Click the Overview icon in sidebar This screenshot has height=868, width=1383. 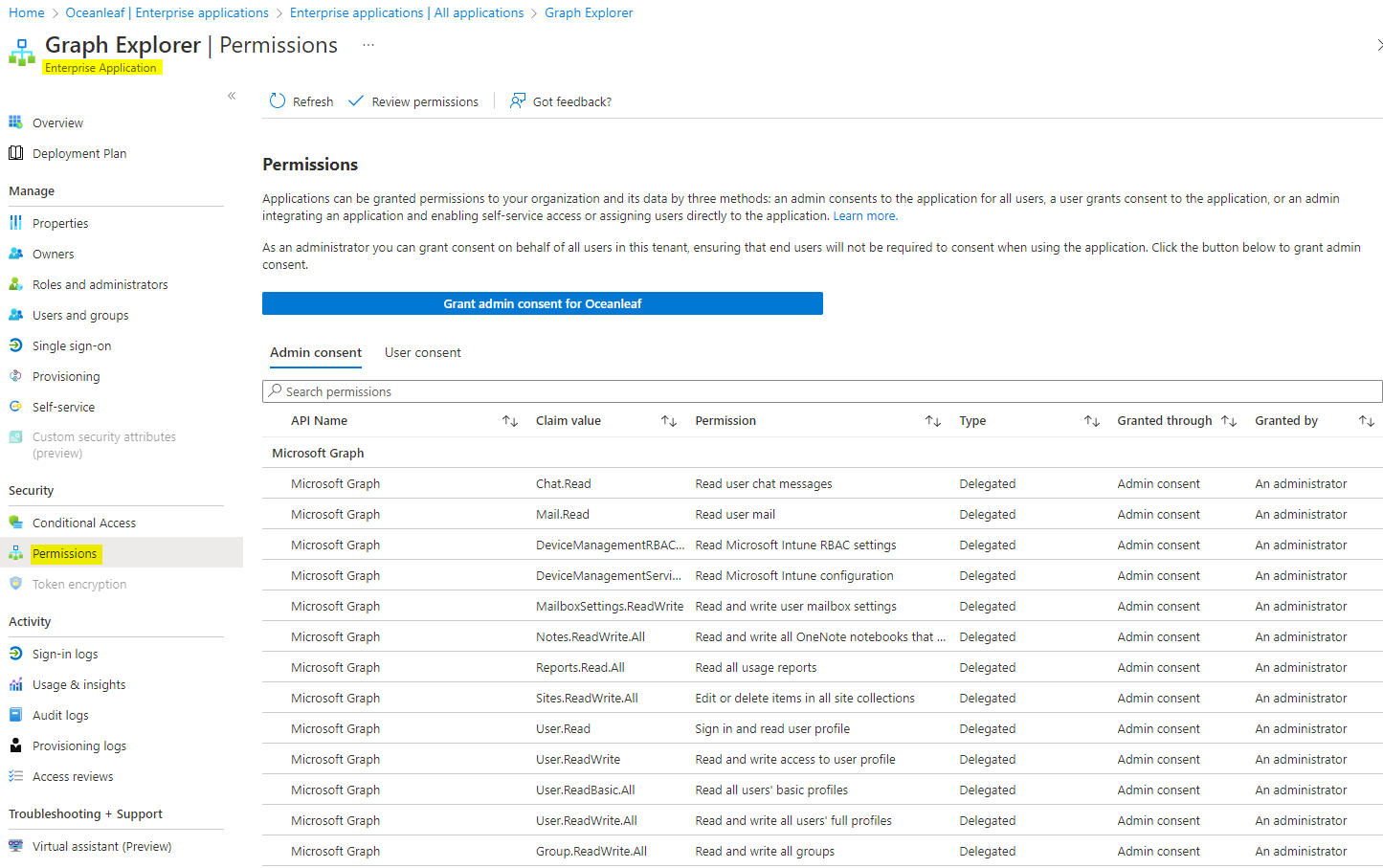(15, 122)
